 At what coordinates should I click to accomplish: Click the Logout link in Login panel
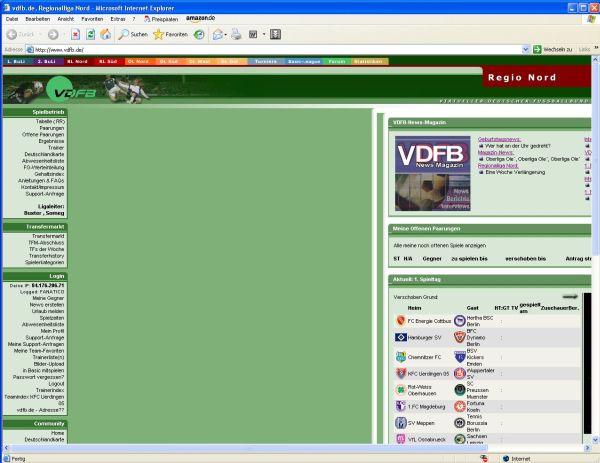click(x=56, y=383)
